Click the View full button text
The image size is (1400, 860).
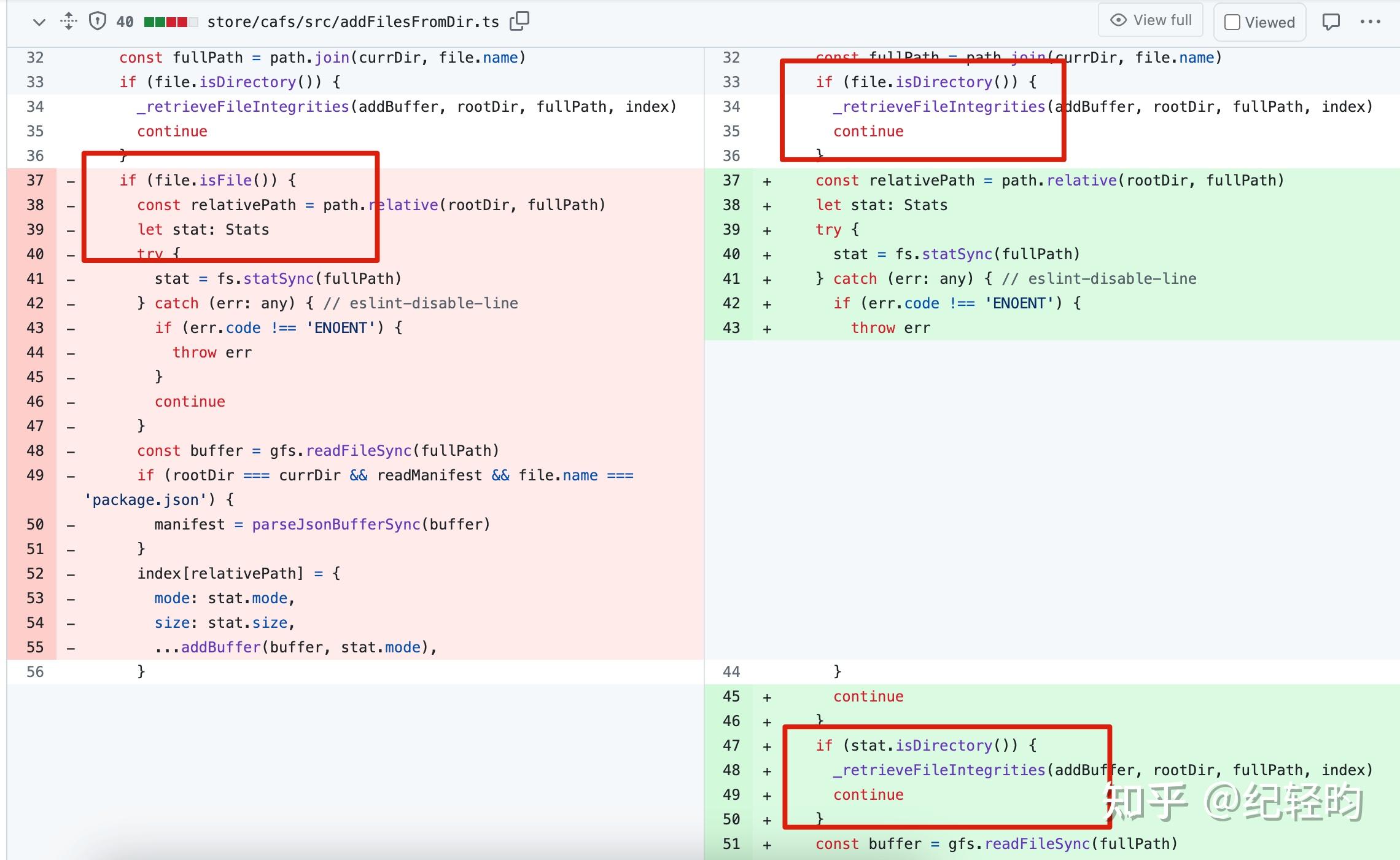[1162, 20]
